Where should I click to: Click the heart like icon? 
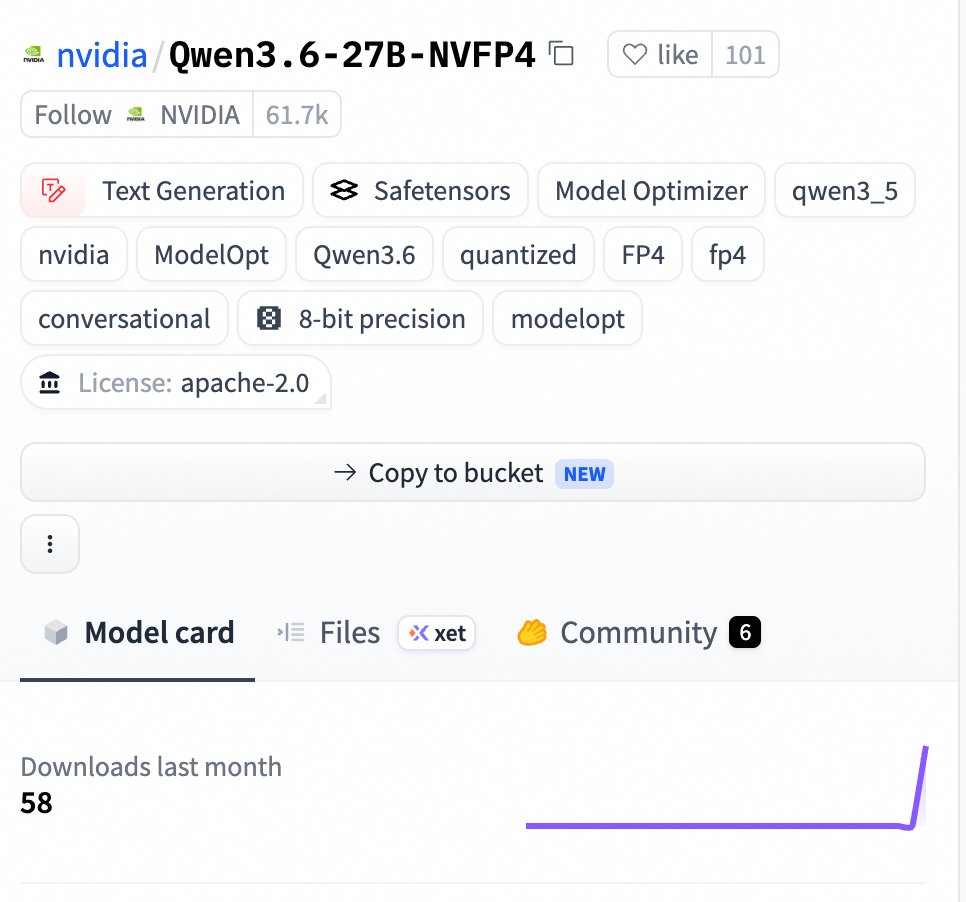(635, 54)
